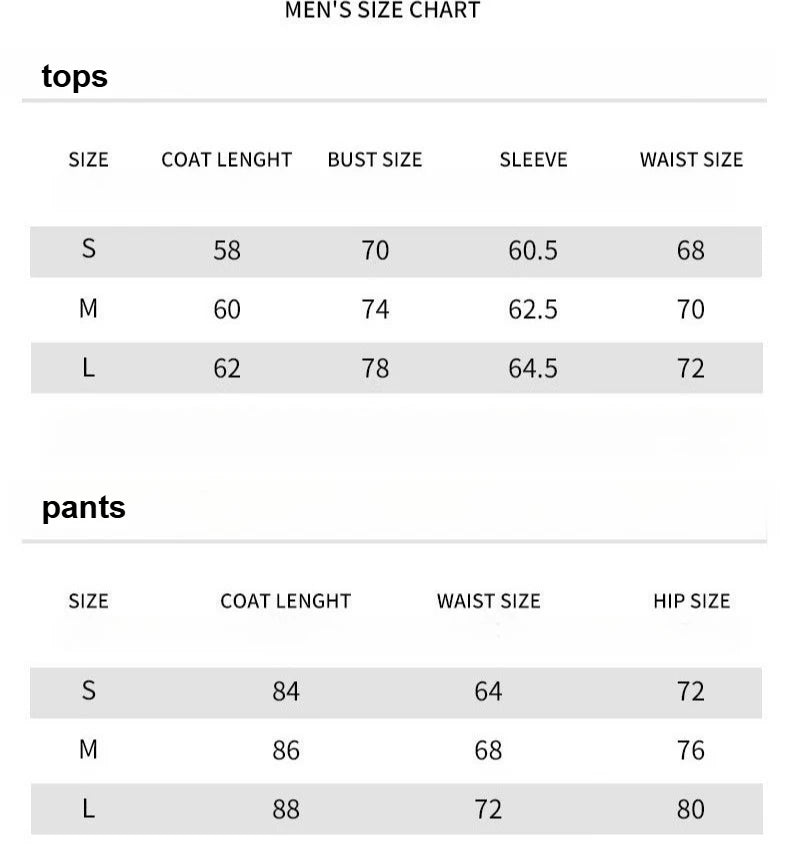Screen dimensions: 790x846
Task: Click WAIST SIZE header in pants table
Action: coord(488,601)
